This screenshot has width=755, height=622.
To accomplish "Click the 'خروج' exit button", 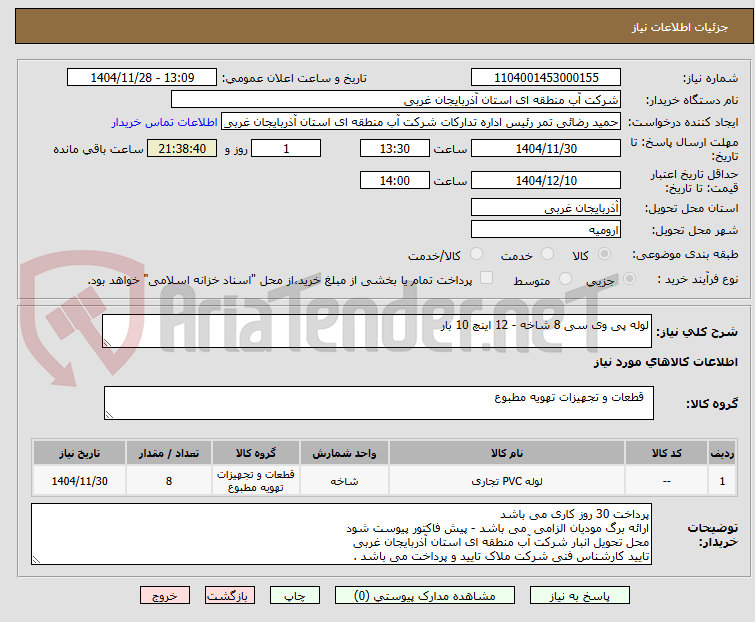I will pyautogui.click(x=165, y=596).
